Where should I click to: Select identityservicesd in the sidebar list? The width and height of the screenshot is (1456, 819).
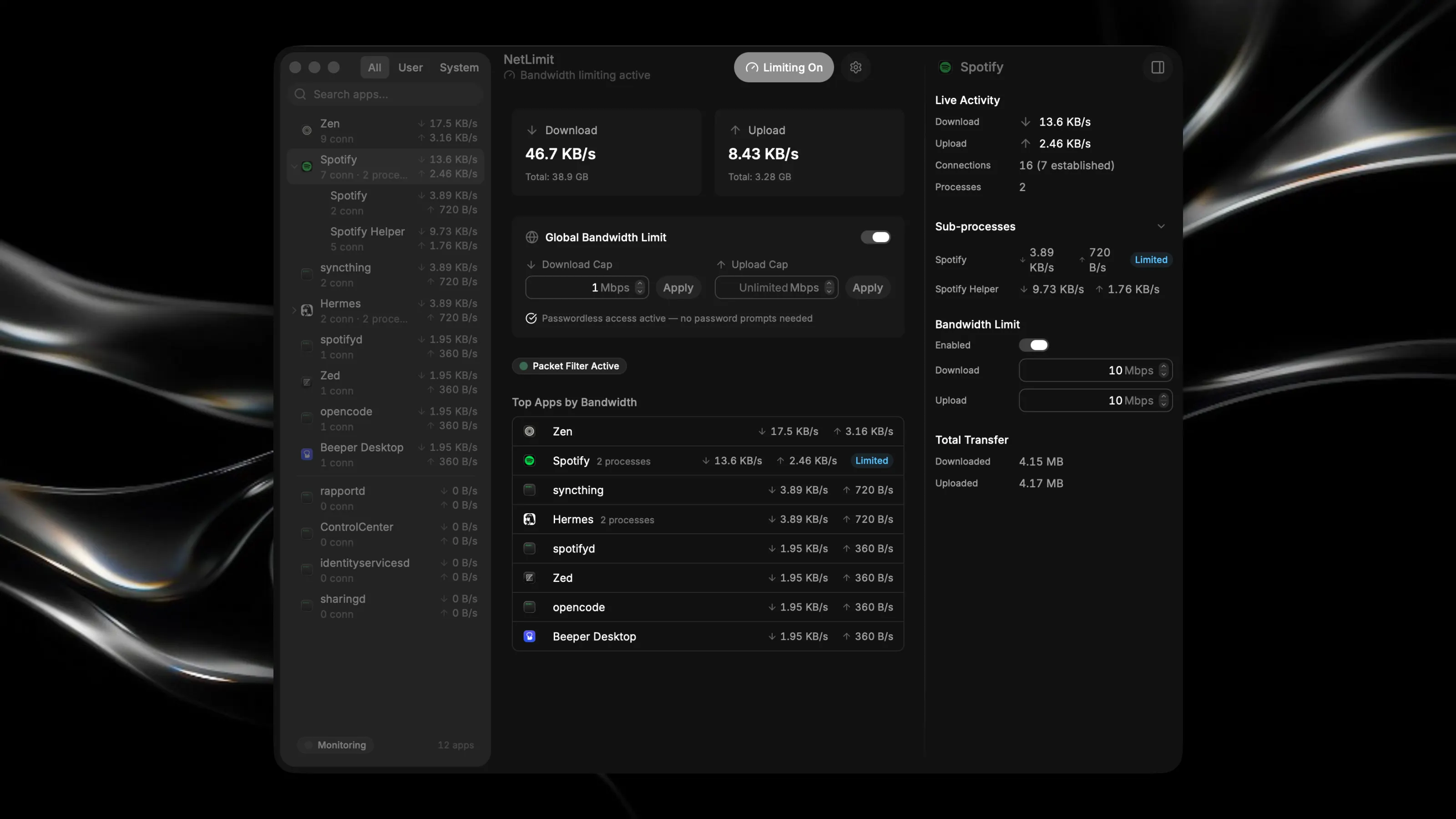[x=386, y=570]
